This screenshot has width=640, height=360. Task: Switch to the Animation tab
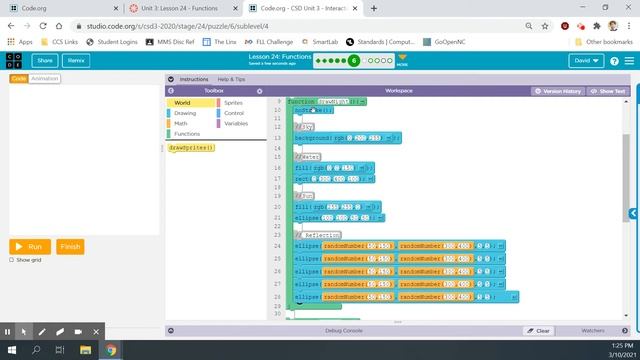coord(44,78)
